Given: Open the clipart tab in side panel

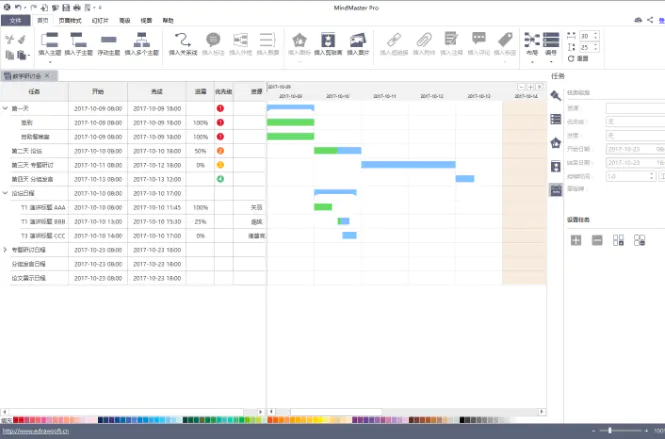Looking at the screenshot, I should (x=556, y=166).
